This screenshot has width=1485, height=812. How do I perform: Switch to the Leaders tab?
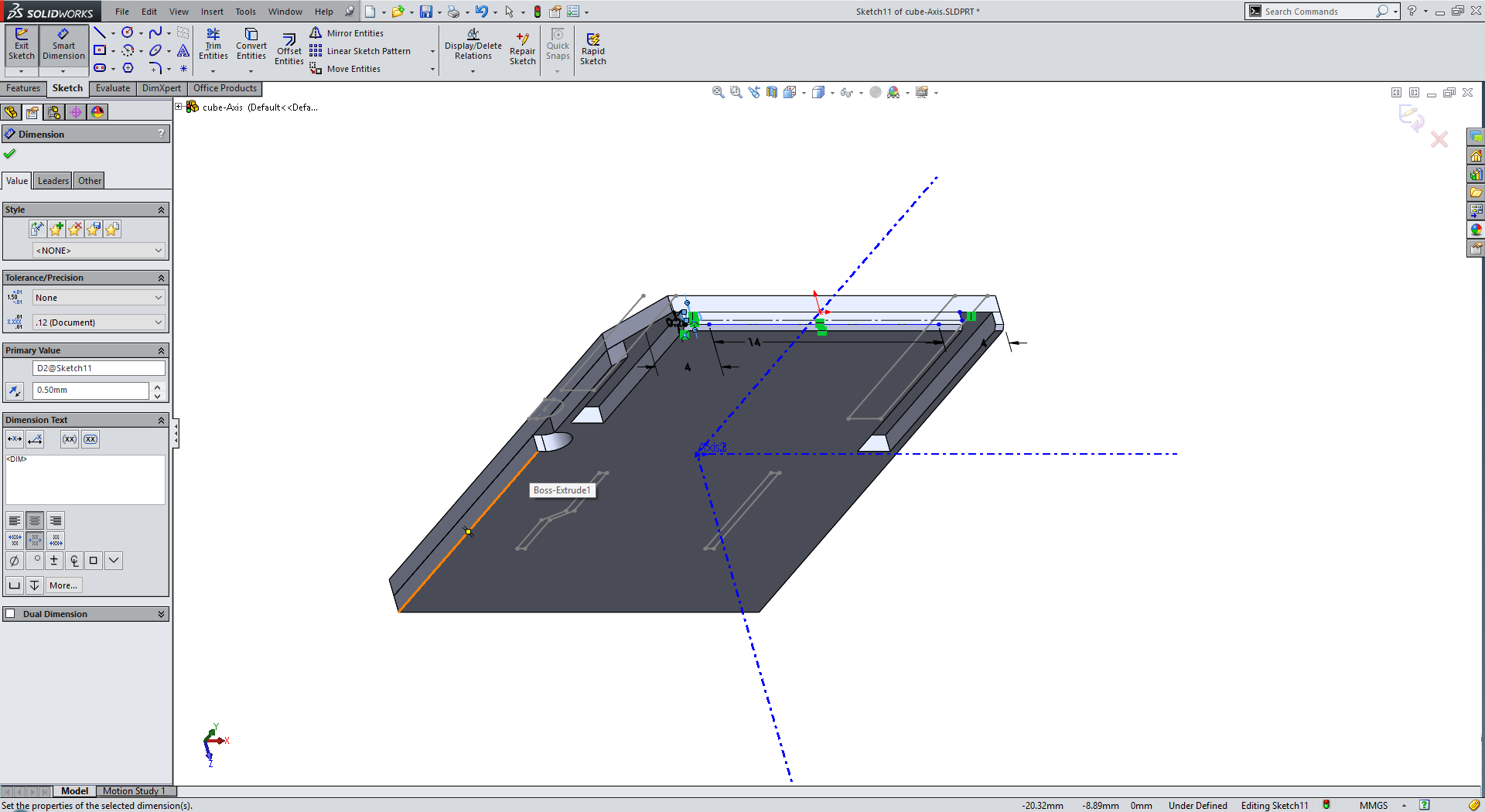(x=53, y=181)
